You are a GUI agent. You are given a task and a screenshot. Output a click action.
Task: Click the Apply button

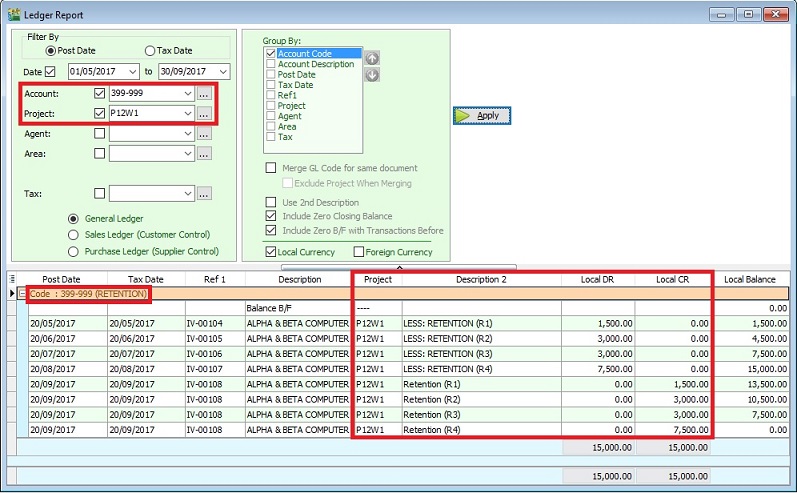pos(481,116)
